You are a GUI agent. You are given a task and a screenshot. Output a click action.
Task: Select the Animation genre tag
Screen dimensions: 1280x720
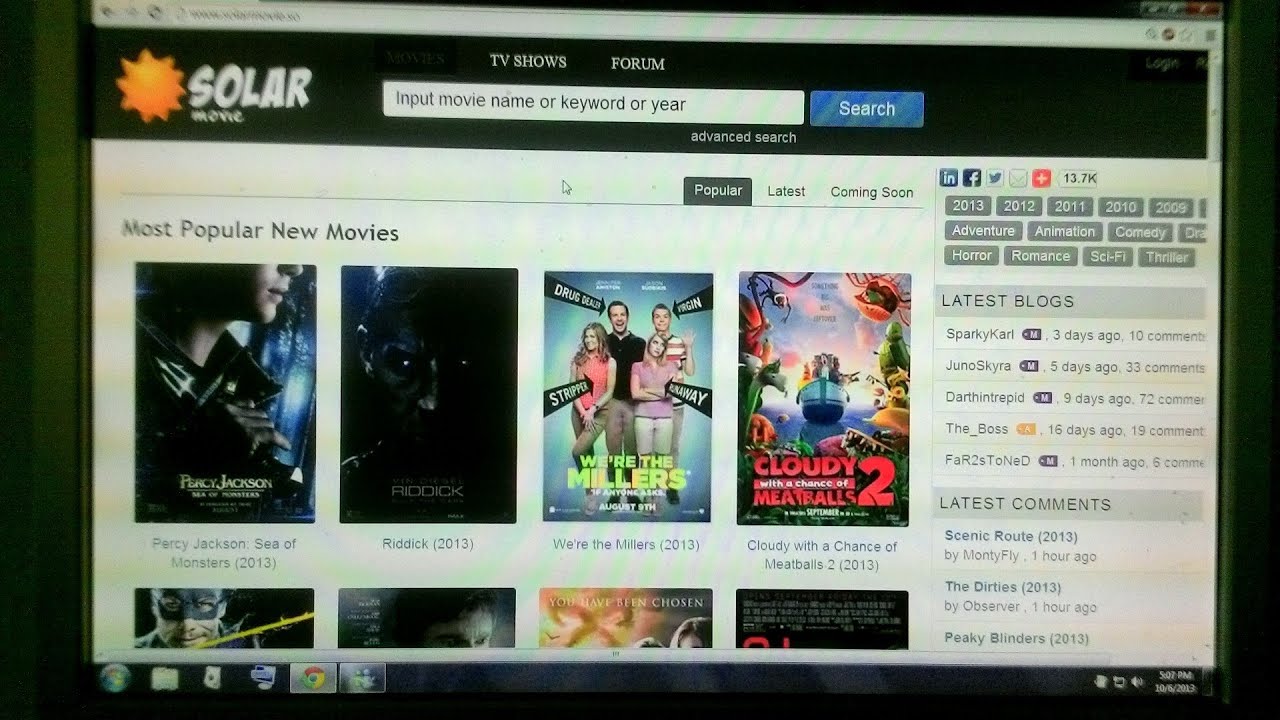point(1065,231)
